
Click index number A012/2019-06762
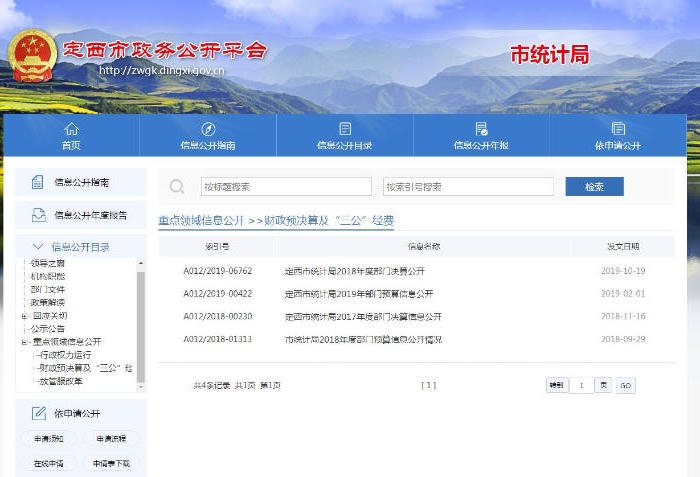tap(218, 271)
